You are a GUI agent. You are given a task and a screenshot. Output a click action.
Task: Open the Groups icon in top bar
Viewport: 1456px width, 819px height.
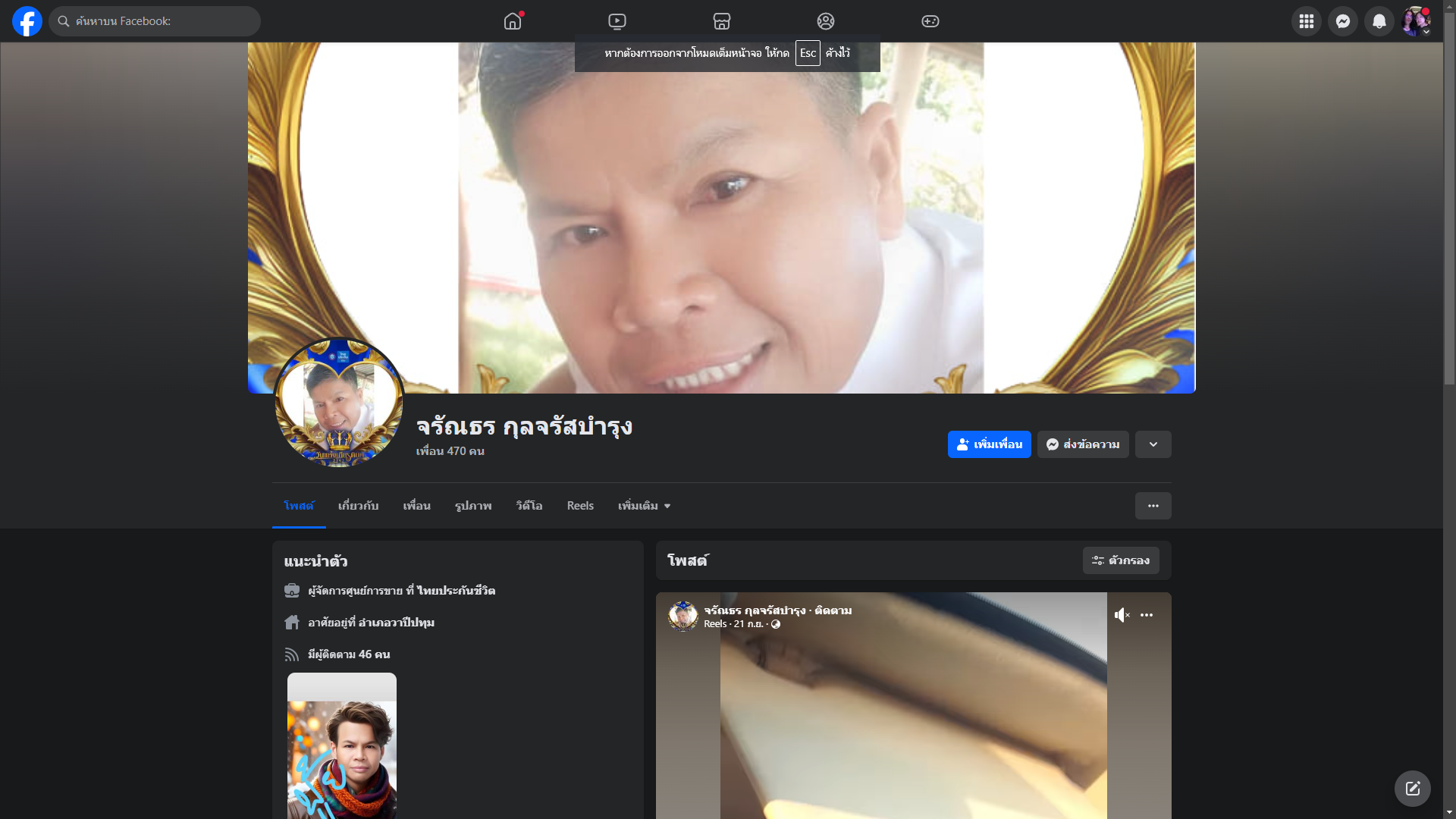826,21
